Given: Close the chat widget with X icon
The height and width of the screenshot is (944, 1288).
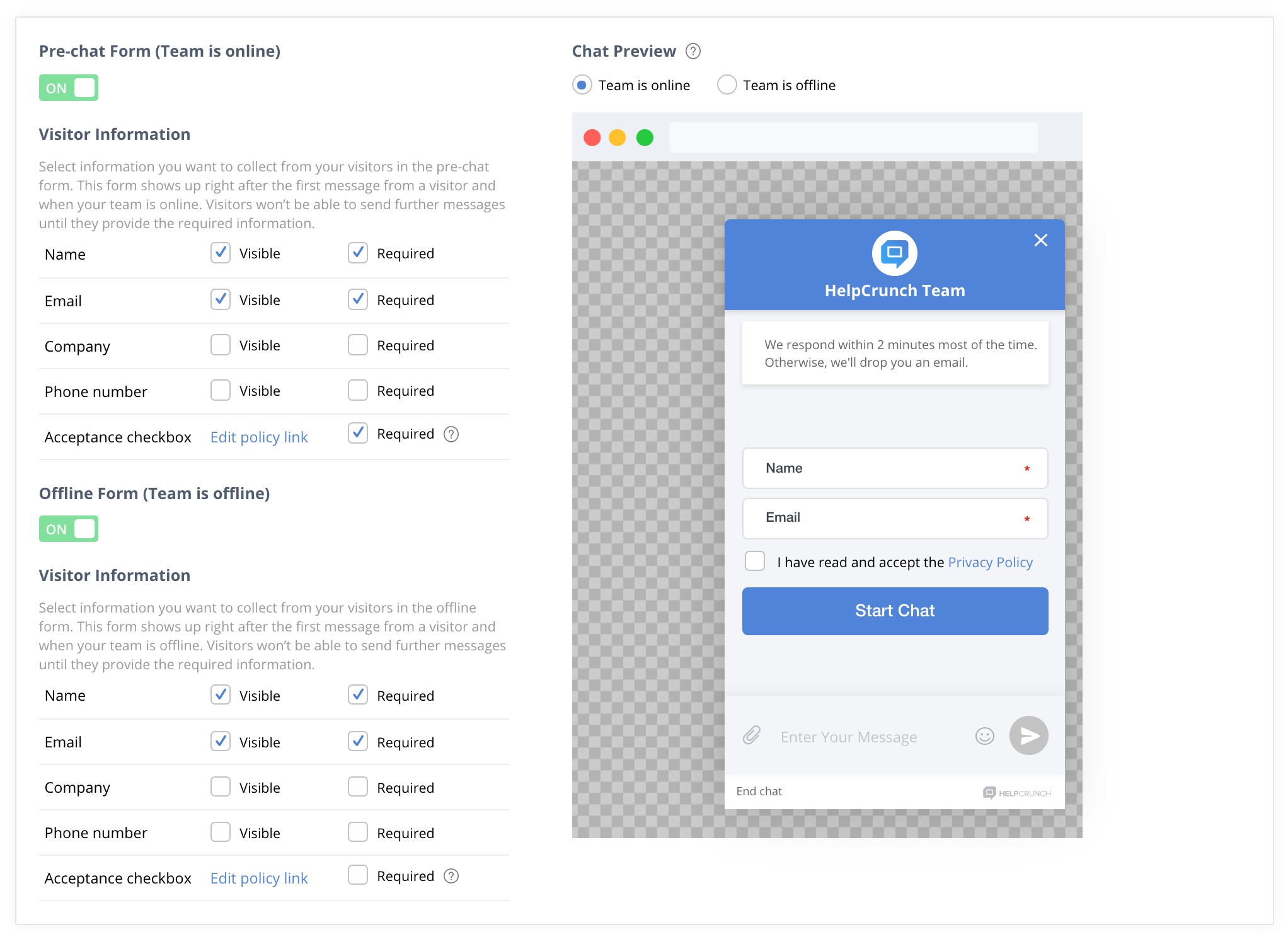Looking at the screenshot, I should (x=1040, y=240).
